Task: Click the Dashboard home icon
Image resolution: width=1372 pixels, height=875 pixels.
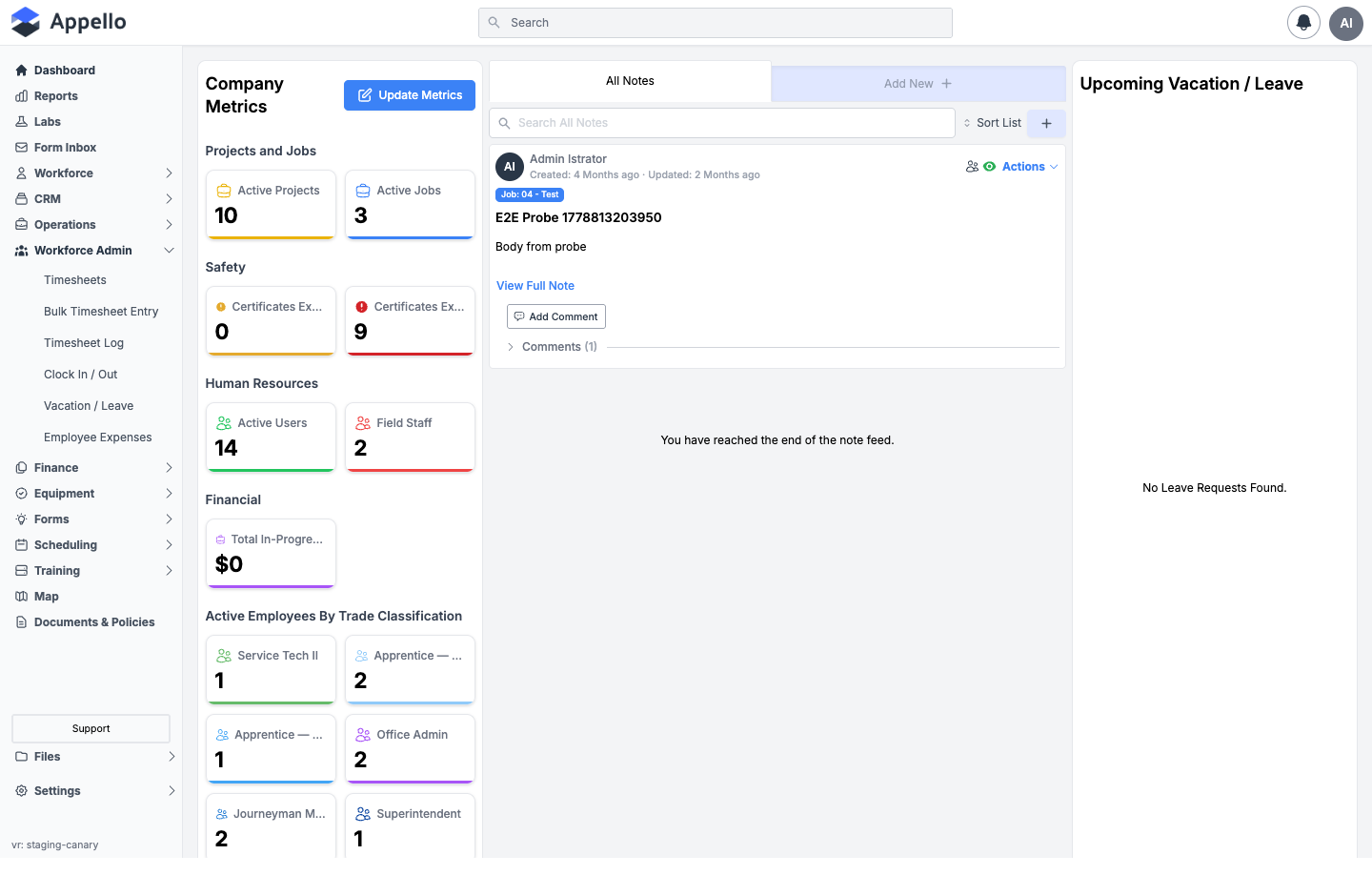Action: pos(21,71)
